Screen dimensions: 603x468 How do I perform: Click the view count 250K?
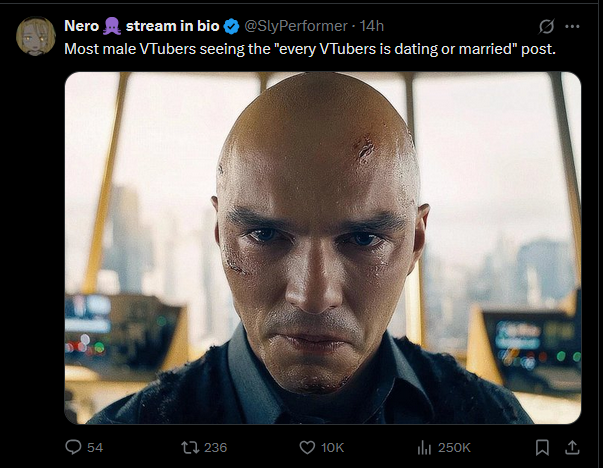(454, 447)
